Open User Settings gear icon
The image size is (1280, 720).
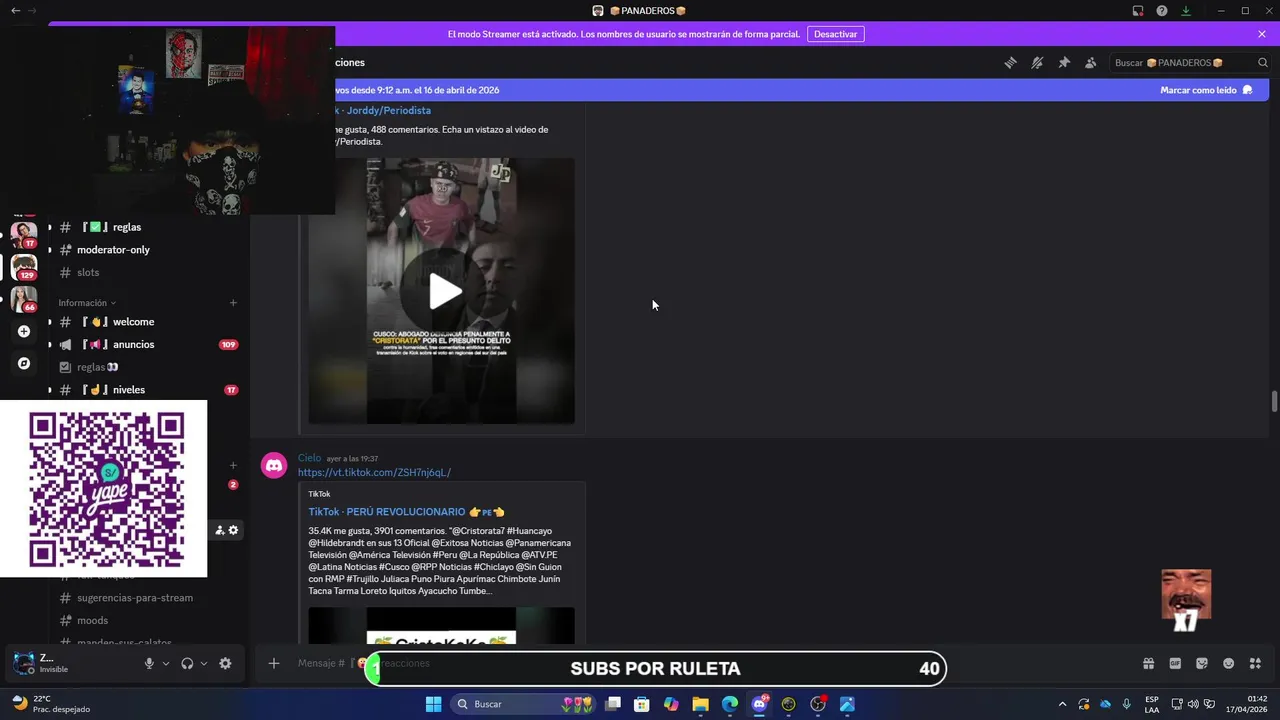[225, 663]
